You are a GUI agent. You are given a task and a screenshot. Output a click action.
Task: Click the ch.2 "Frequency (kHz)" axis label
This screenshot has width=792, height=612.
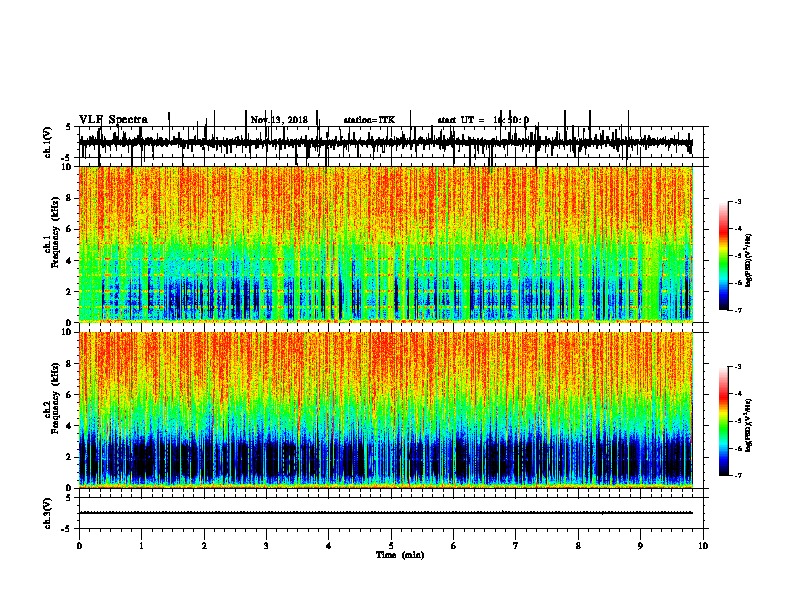(55, 398)
